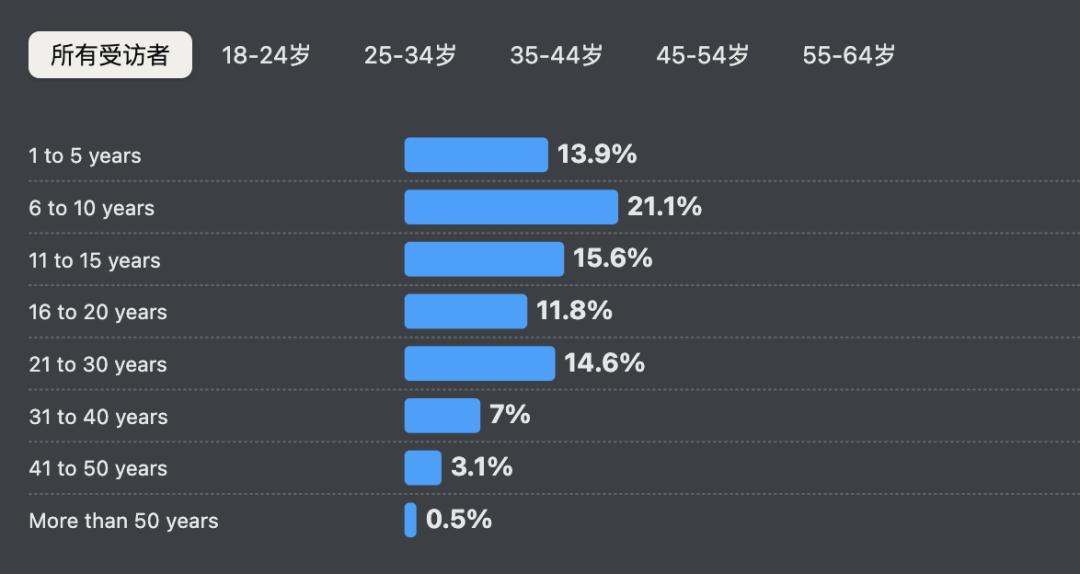Click the 13.9% percentage label
Screen dimensions: 1080x574
pyautogui.click(x=597, y=154)
